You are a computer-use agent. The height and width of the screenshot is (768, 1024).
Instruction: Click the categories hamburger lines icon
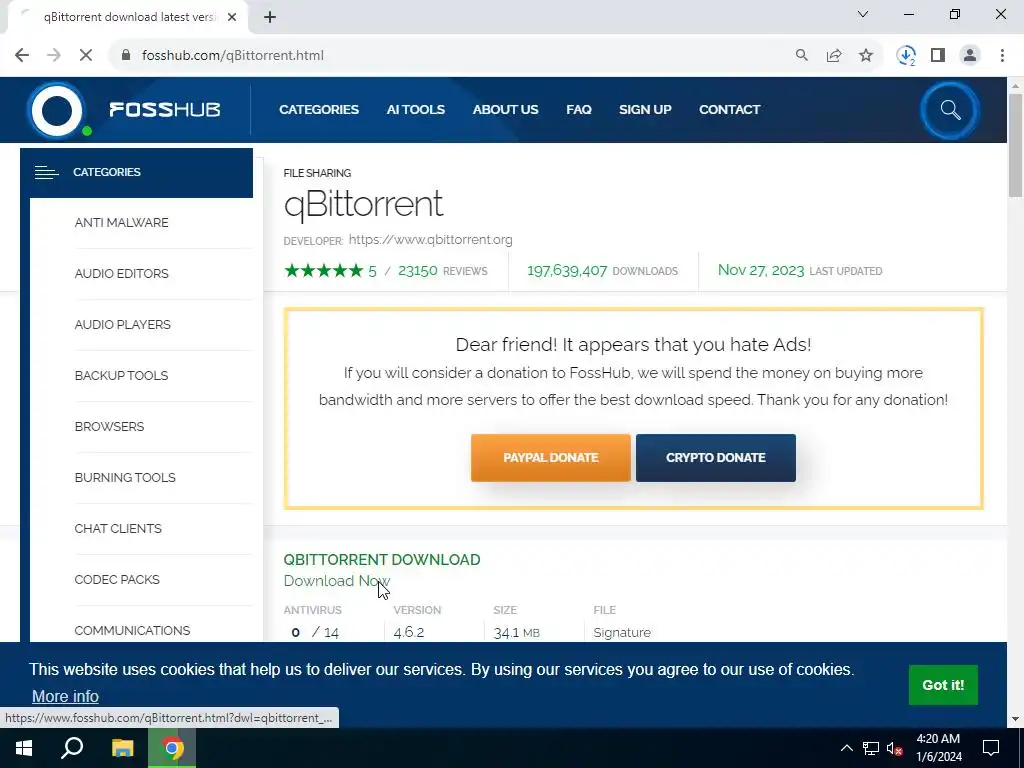(x=46, y=172)
